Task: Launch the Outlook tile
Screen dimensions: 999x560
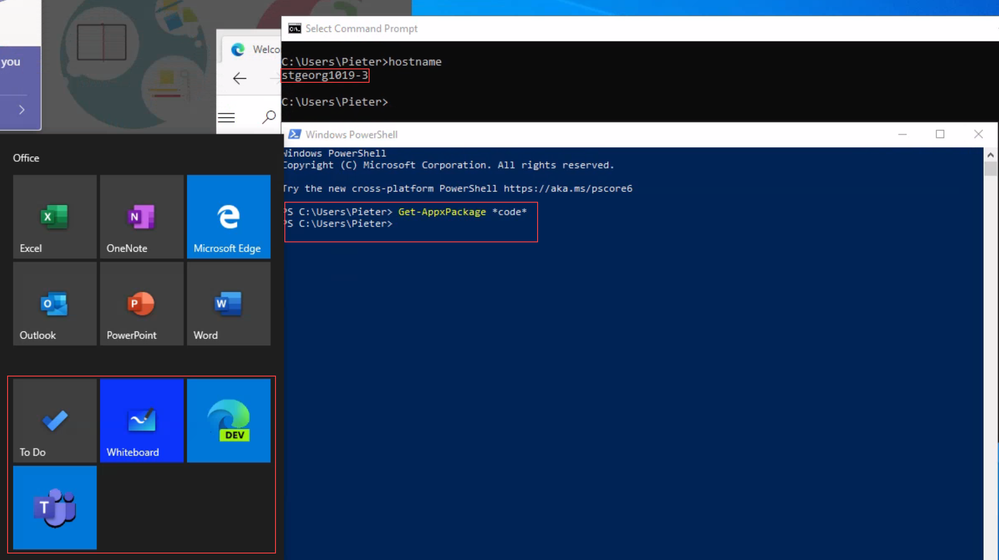Action: pyautogui.click(x=55, y=304)
